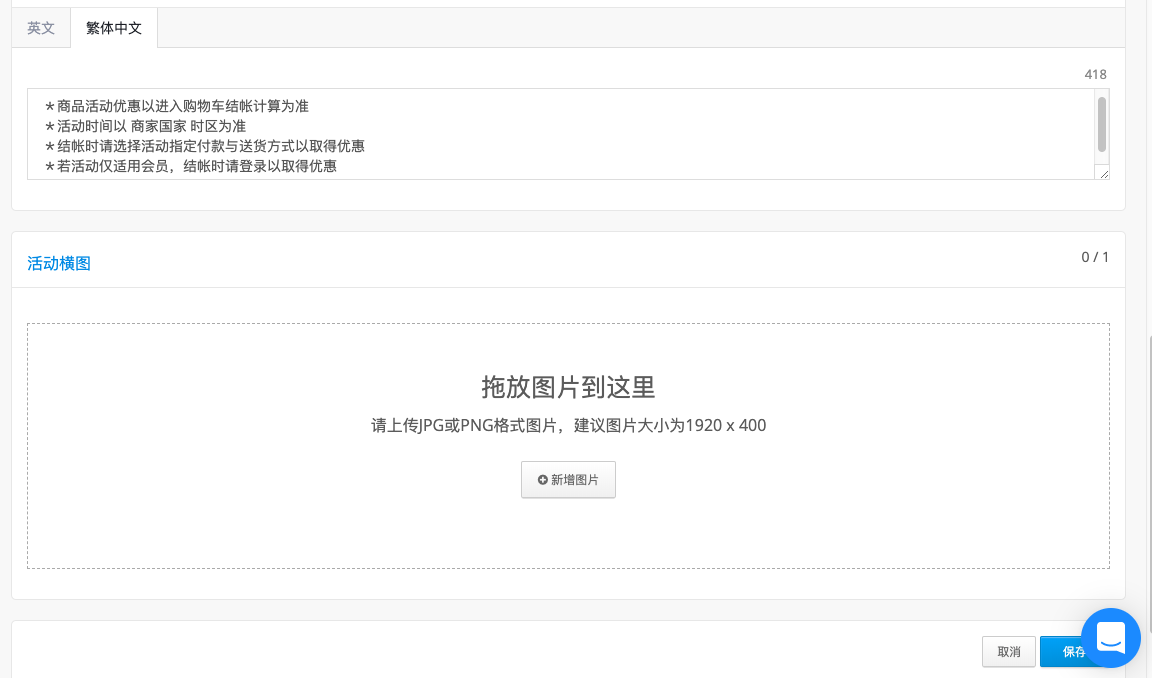Click the line ＊商品活动优惠以进入购物车结帐计算为准
Viewport: 1152px width, 678px height.
(176, 107)
